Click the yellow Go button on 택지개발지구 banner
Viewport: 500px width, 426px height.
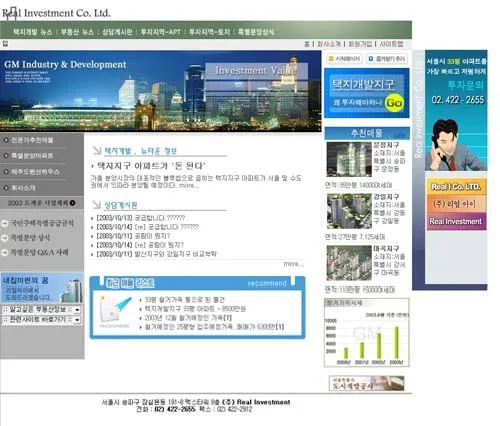pos(394,103)
